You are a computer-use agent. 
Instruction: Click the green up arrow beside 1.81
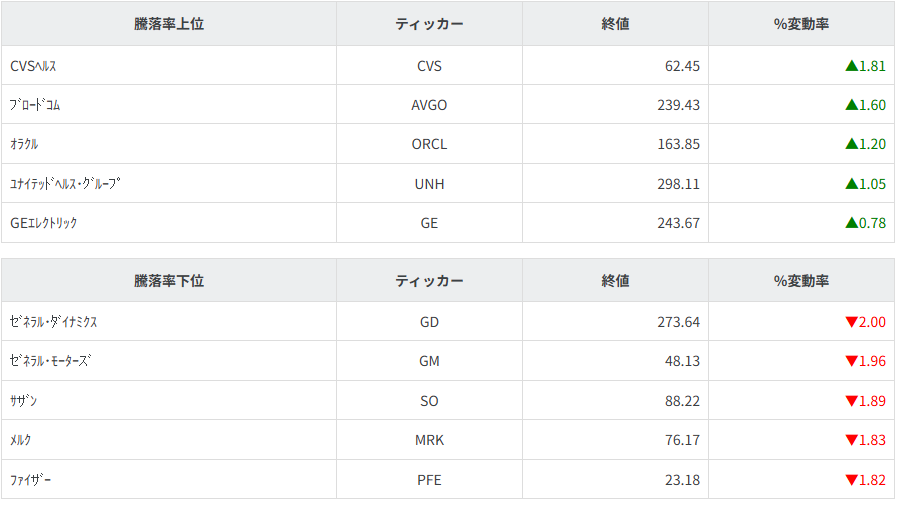(x=851, y=66)
